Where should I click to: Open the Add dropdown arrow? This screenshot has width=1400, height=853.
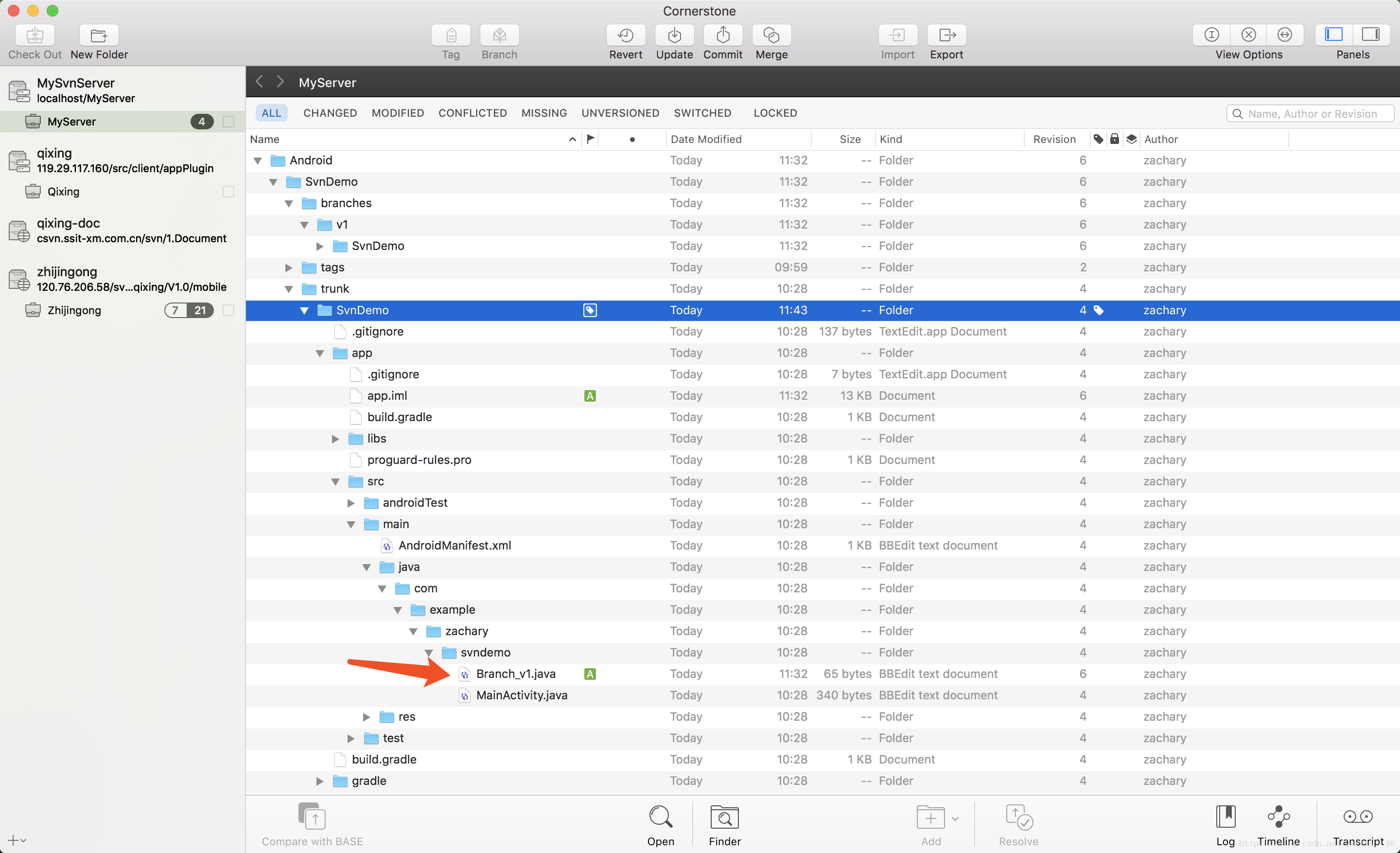pos(955,819)
